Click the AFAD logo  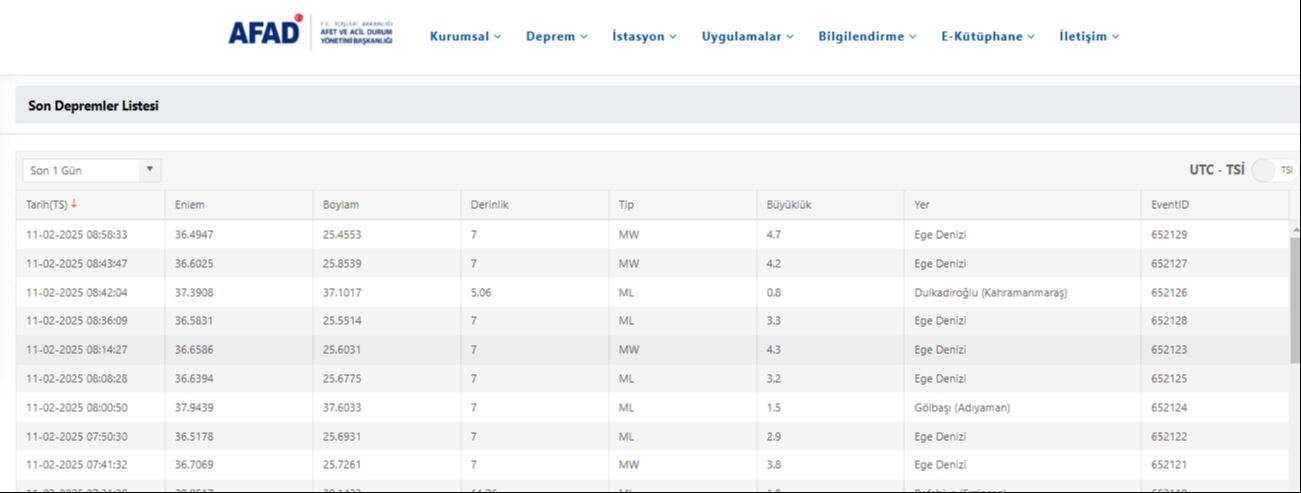point(266,33)
